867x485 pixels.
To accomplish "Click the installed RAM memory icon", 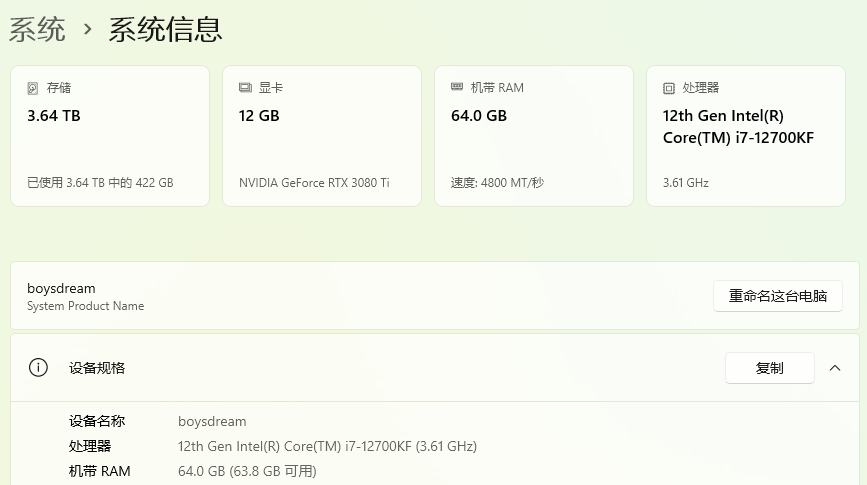I will click(x=457, y=87).
